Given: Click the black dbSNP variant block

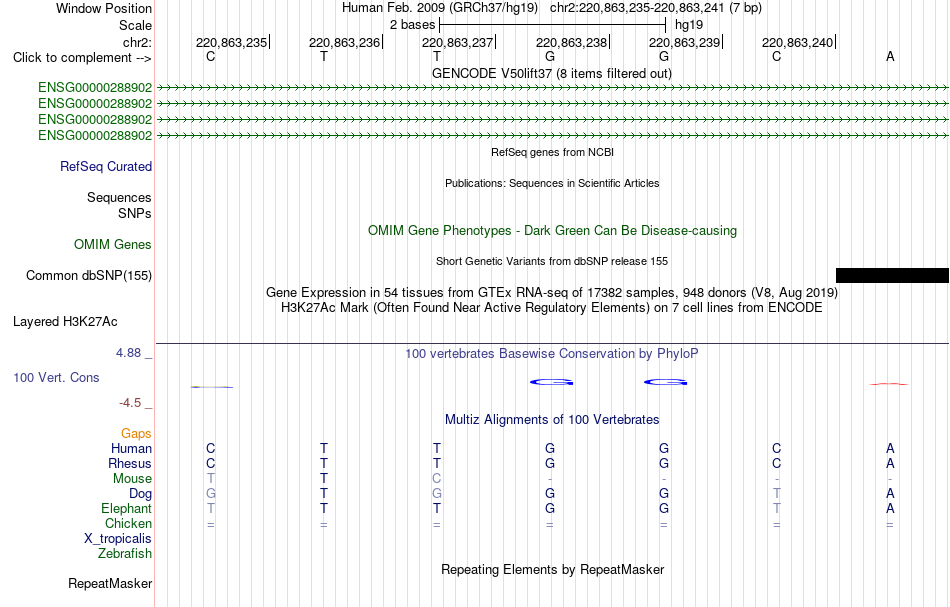Looking at the screenshot, I should click(x=892, y=276).
